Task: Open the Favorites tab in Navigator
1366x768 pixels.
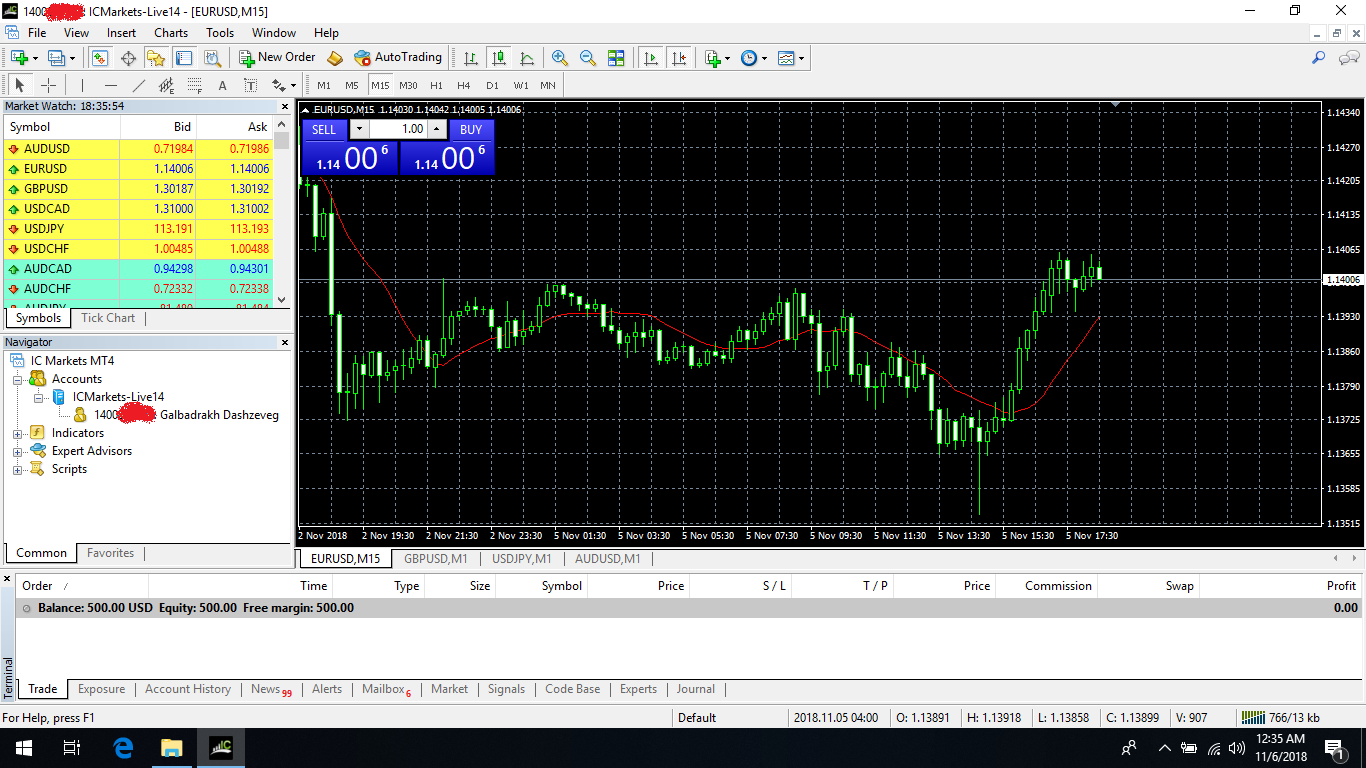Action: click(110, 553)
